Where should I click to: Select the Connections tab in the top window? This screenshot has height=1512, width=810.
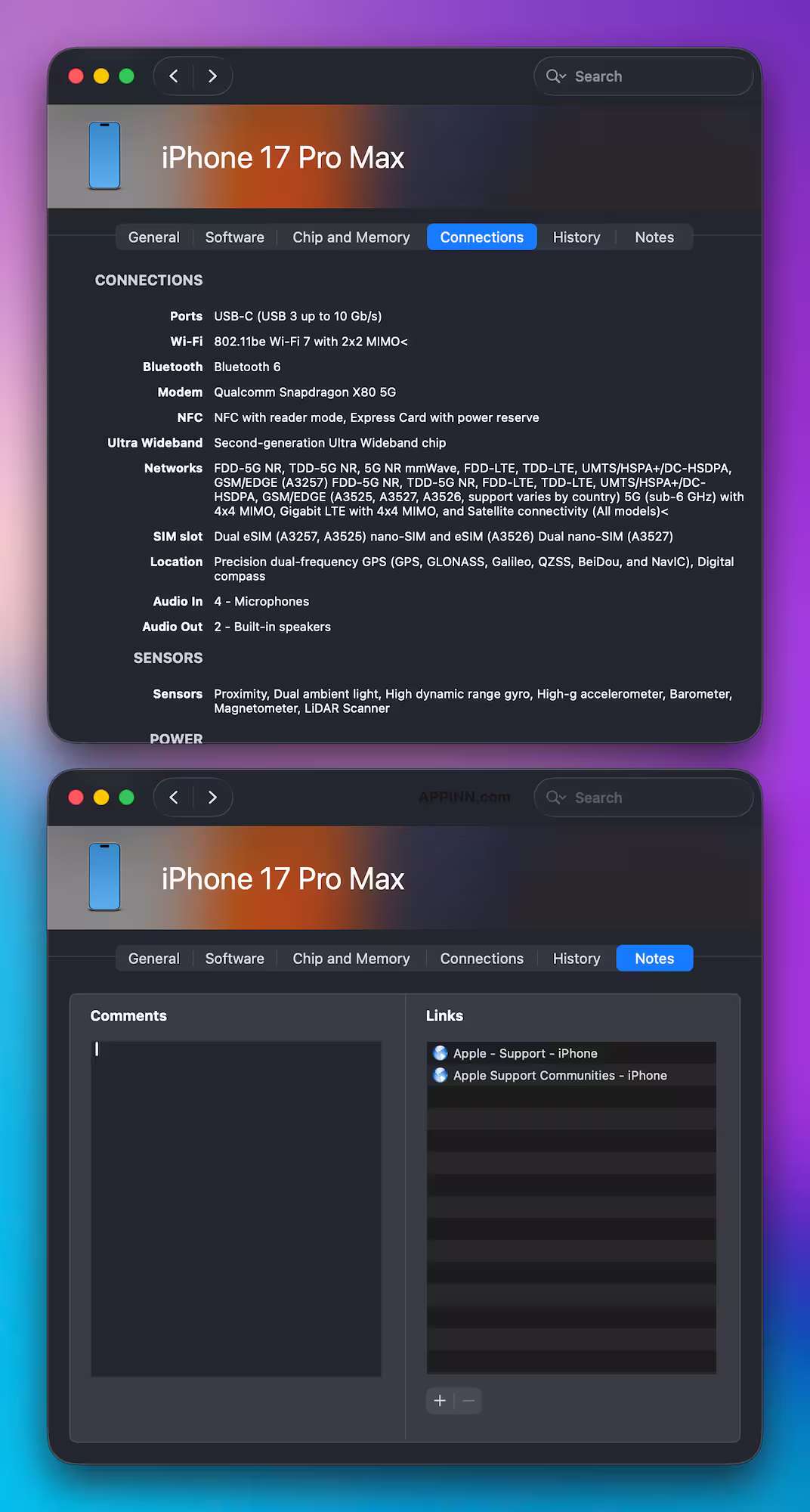(482, 237)
